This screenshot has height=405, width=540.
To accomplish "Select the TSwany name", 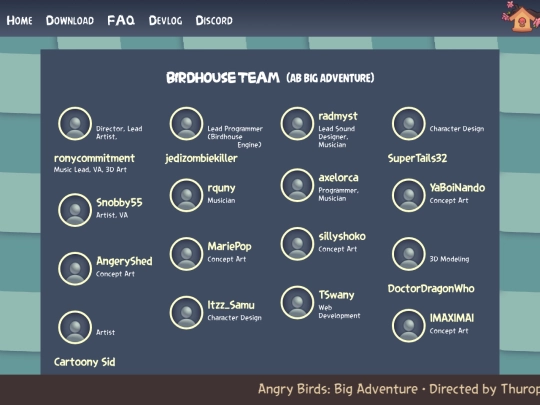I will pos(336,295).
